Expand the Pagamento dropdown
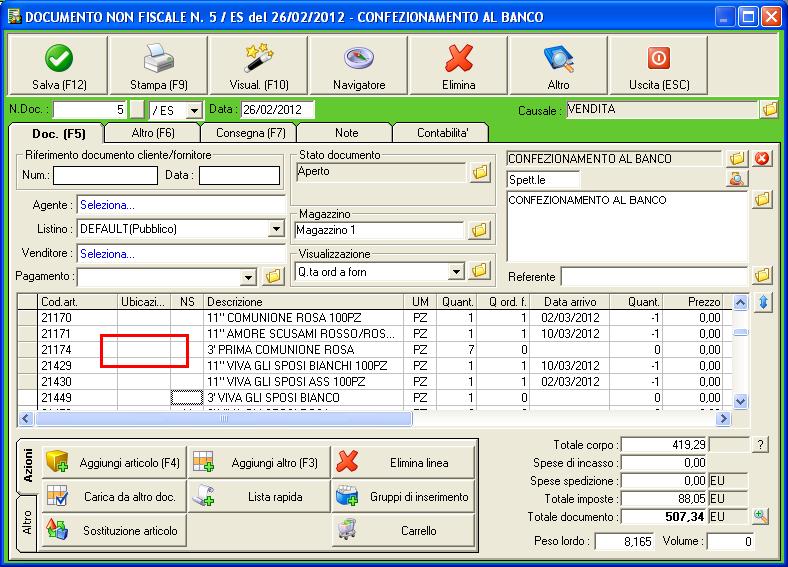The width and height of the screenshot is (788, 567). (248, 277)
